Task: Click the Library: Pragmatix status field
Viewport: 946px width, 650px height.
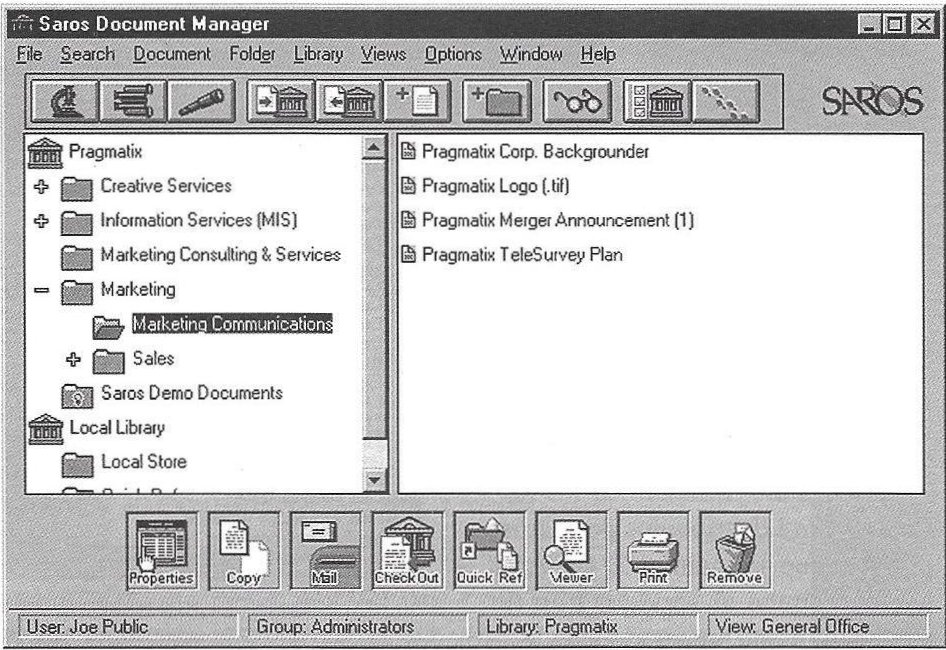Action: [587, 626]
